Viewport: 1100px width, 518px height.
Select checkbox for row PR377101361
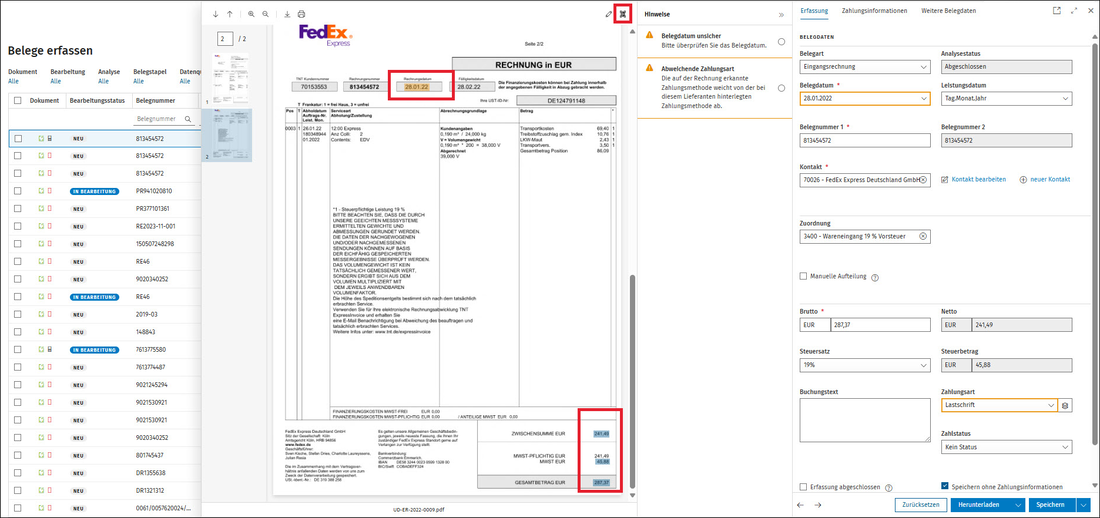point(18,208)
